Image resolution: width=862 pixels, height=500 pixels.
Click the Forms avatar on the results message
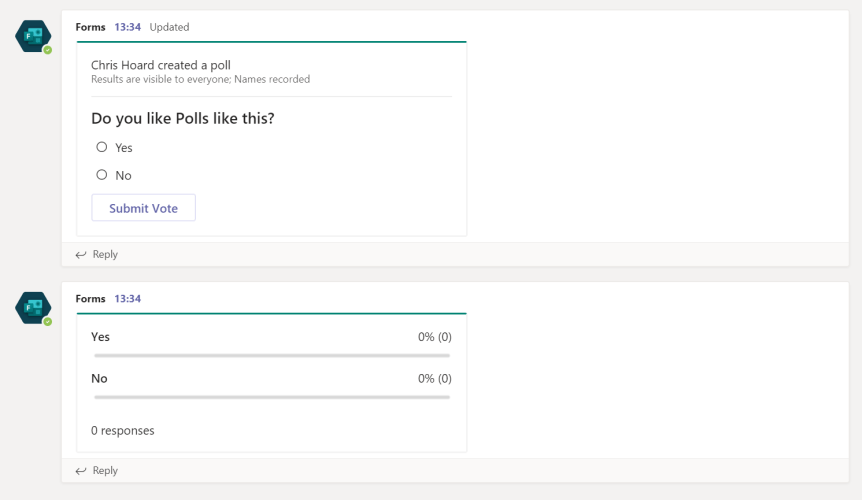tap(32, 307)
